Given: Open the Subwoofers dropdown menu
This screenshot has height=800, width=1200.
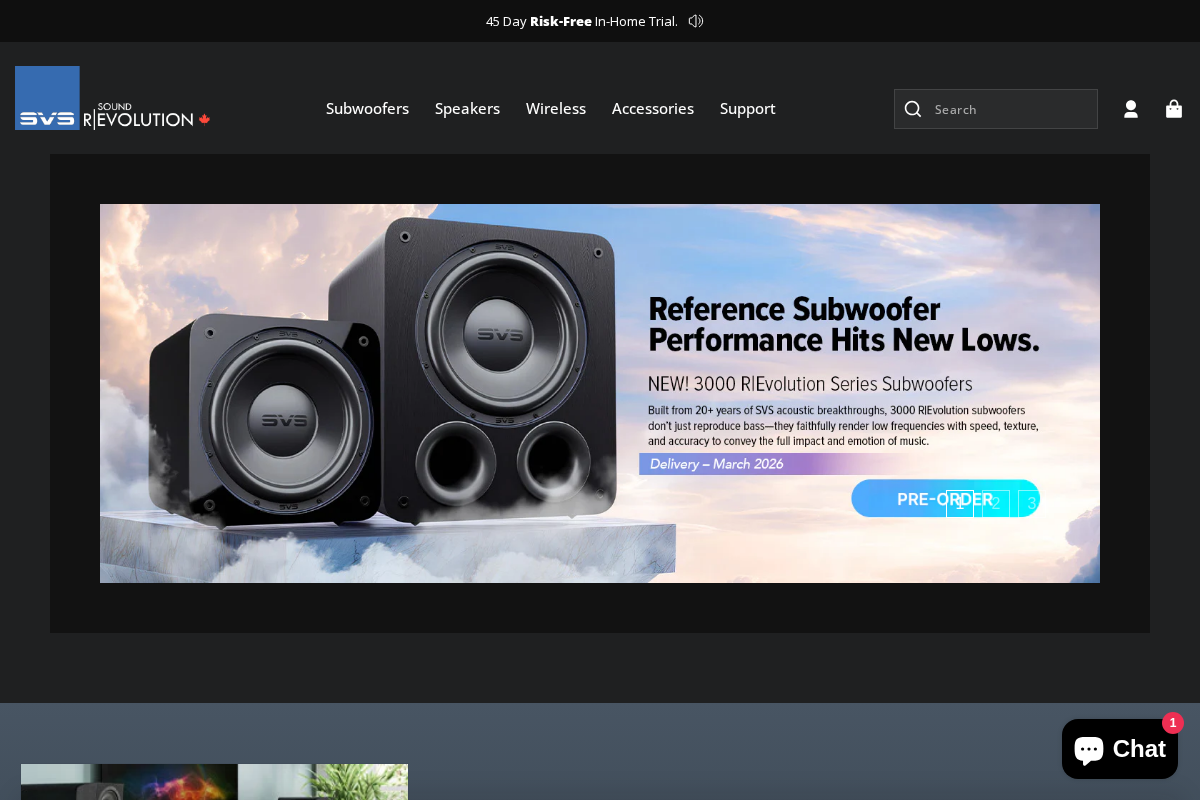Looking at the screenshot, I should point(367,109).
